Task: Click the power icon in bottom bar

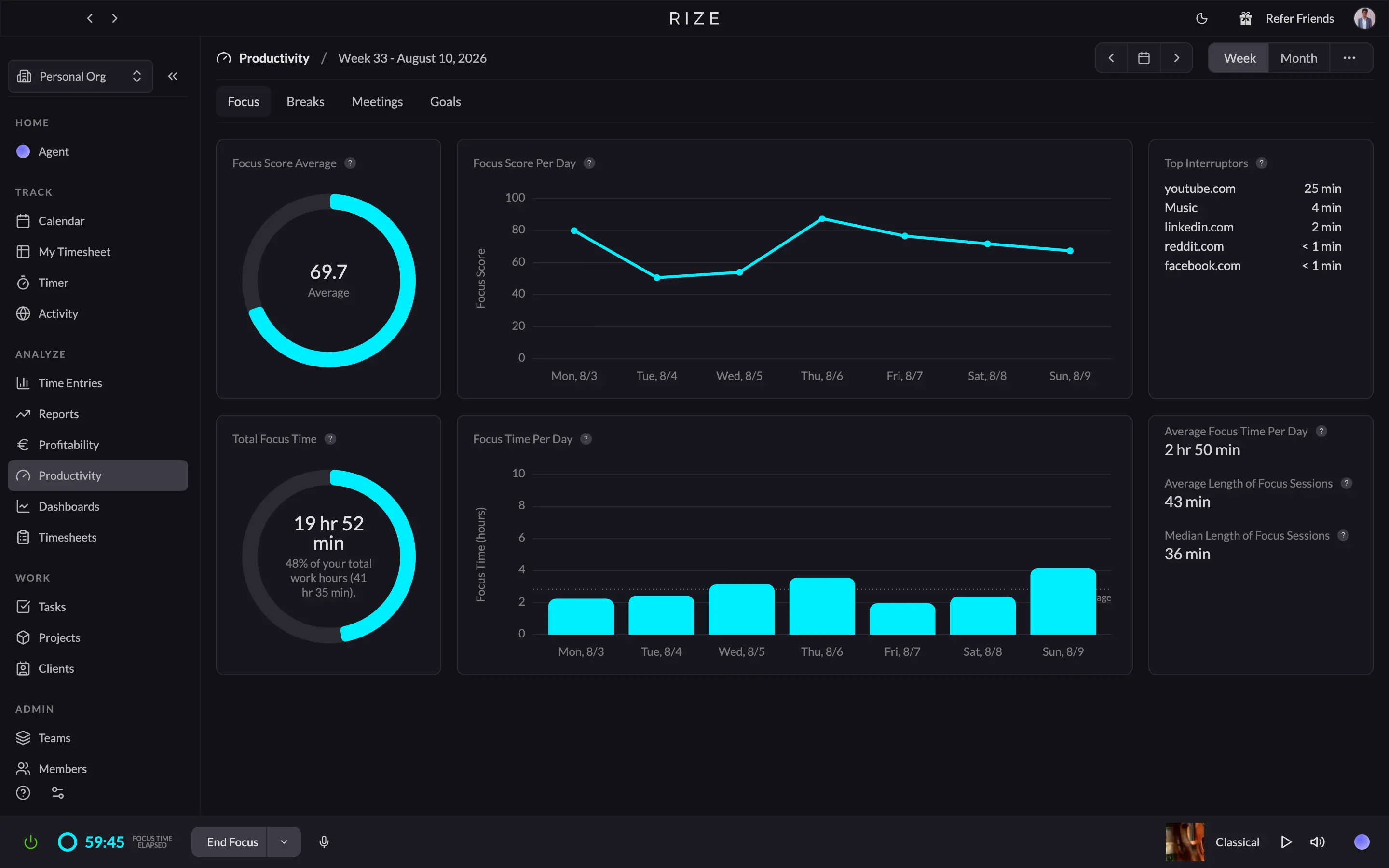Action: tap(30, 842)
